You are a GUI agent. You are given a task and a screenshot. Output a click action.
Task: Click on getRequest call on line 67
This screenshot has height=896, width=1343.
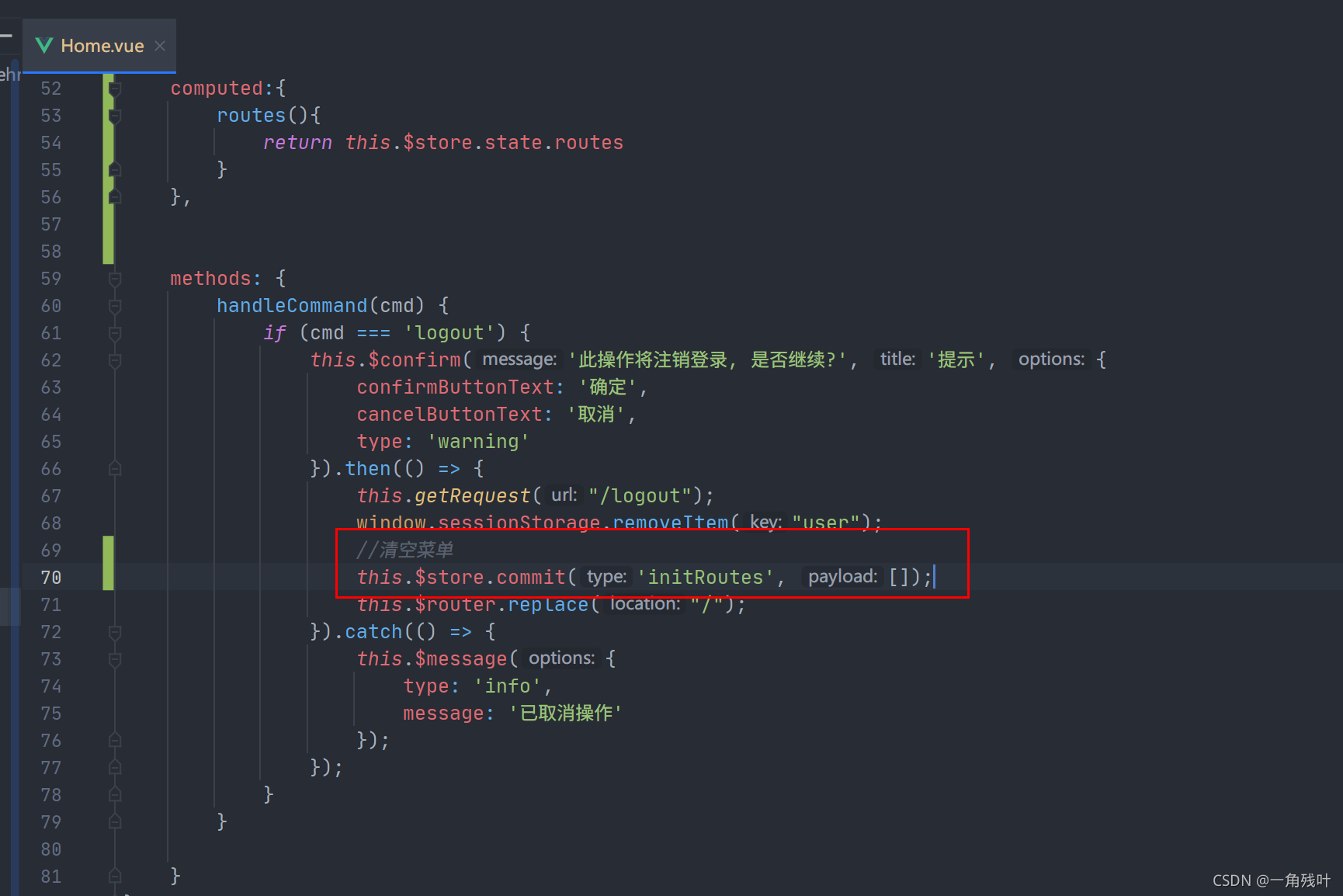[x=472, y=496]
